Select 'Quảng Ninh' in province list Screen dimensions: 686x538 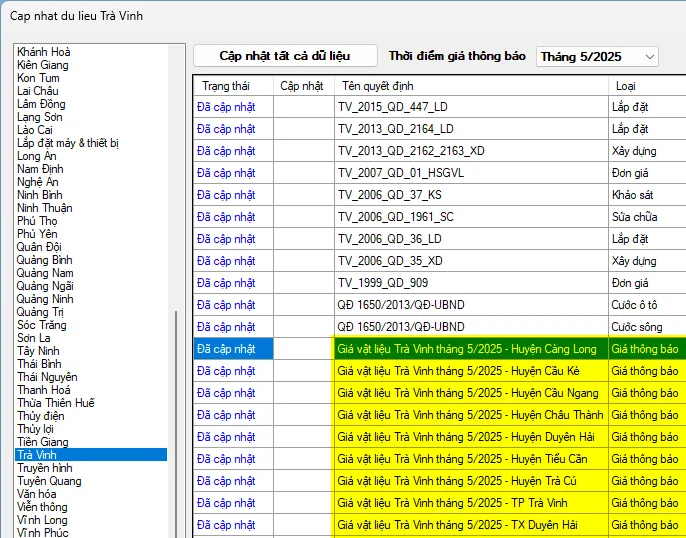pyautogui.click(x=45, y=299)
